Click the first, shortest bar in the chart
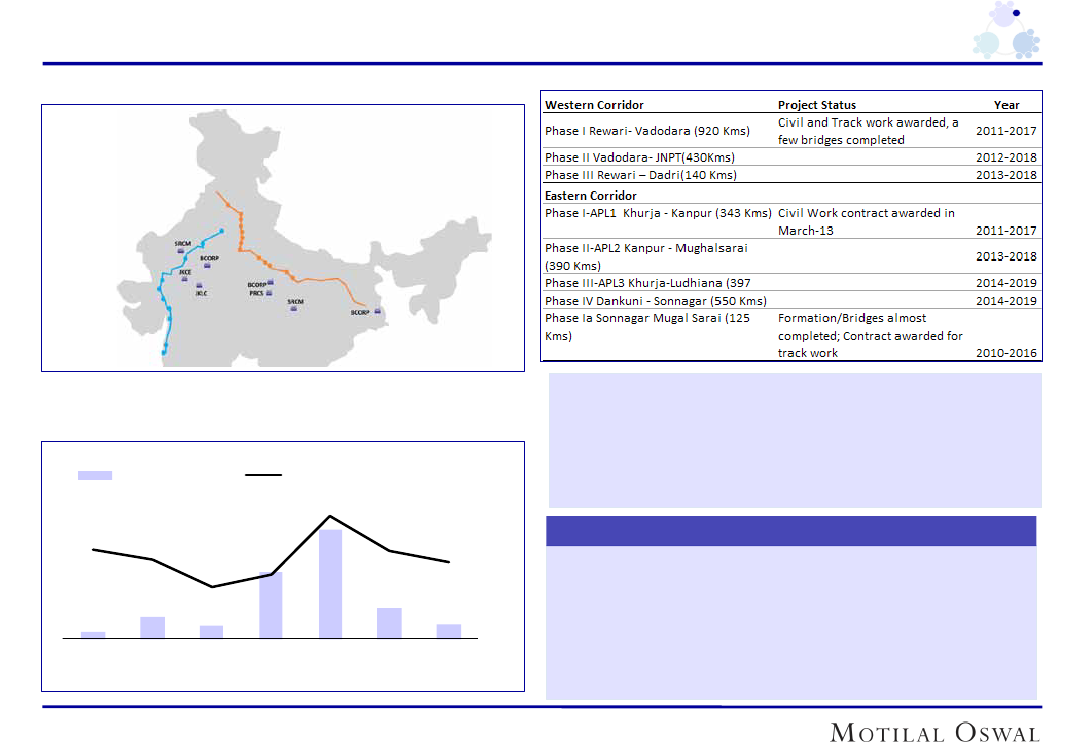1083x750 pixels. [93, 634]
